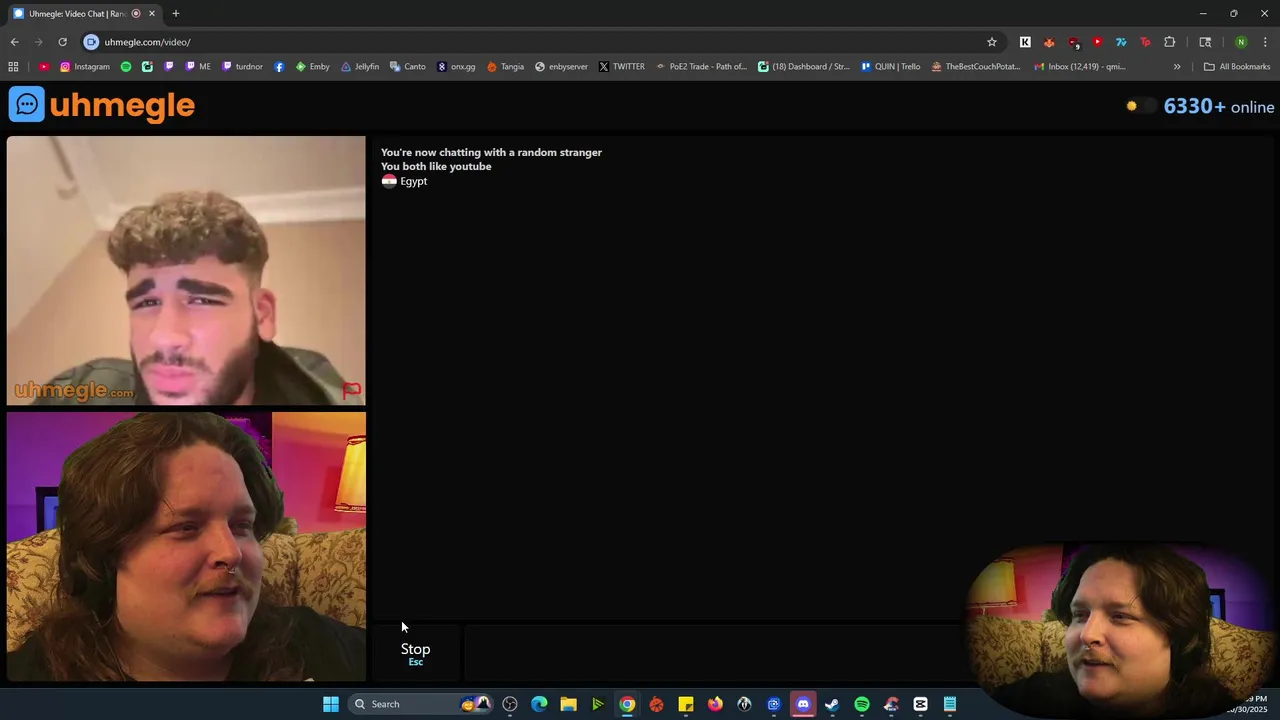Image resolution: width=1280 pixels, height=720 pixels.
Task: Open the TWITTER bookmark
Action: pyautogui.click(x=621, y=67)
